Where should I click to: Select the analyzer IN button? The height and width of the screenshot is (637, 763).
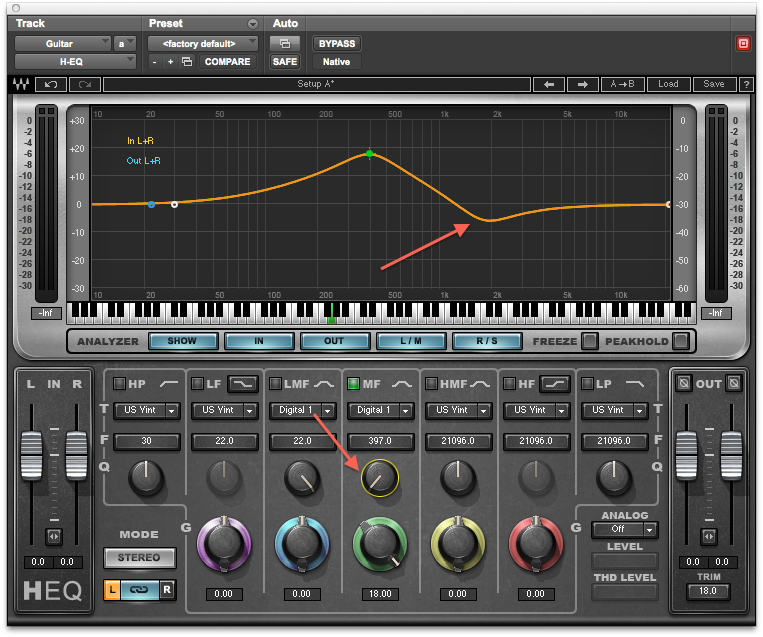coord(259,341)
